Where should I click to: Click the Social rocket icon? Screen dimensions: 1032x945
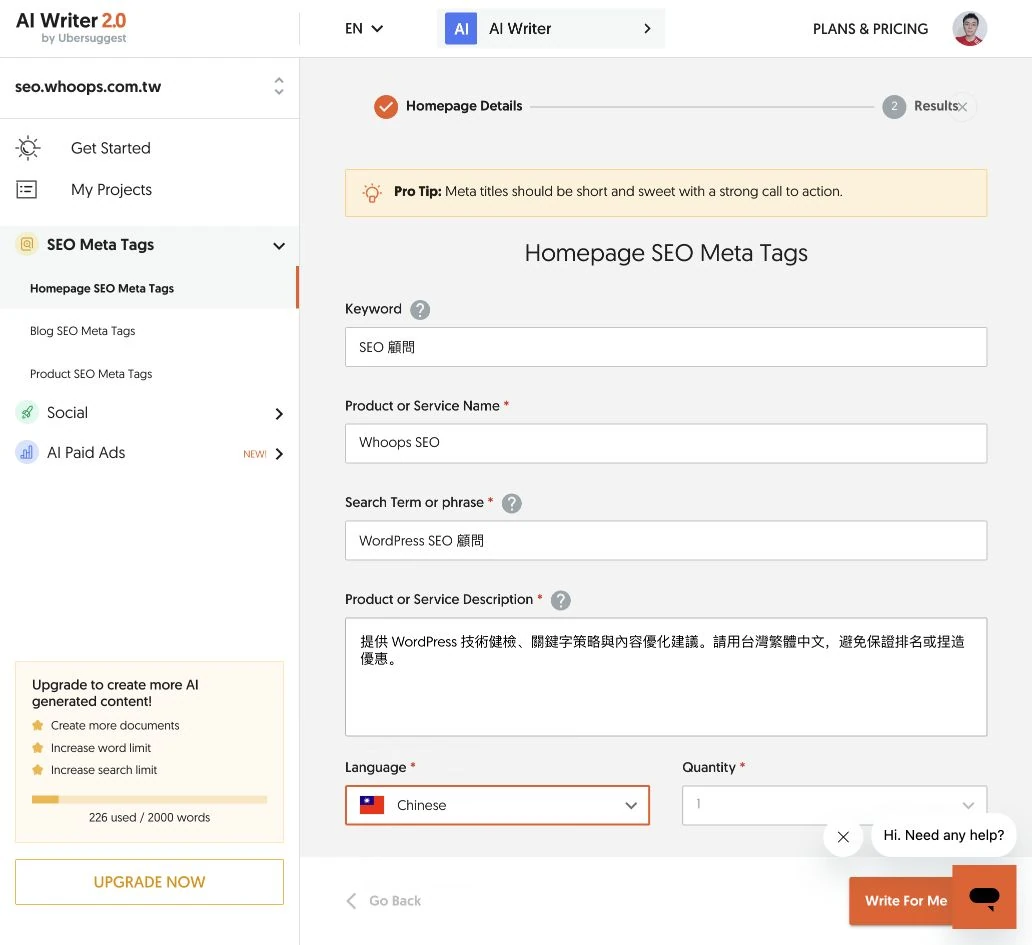point(26,413)
